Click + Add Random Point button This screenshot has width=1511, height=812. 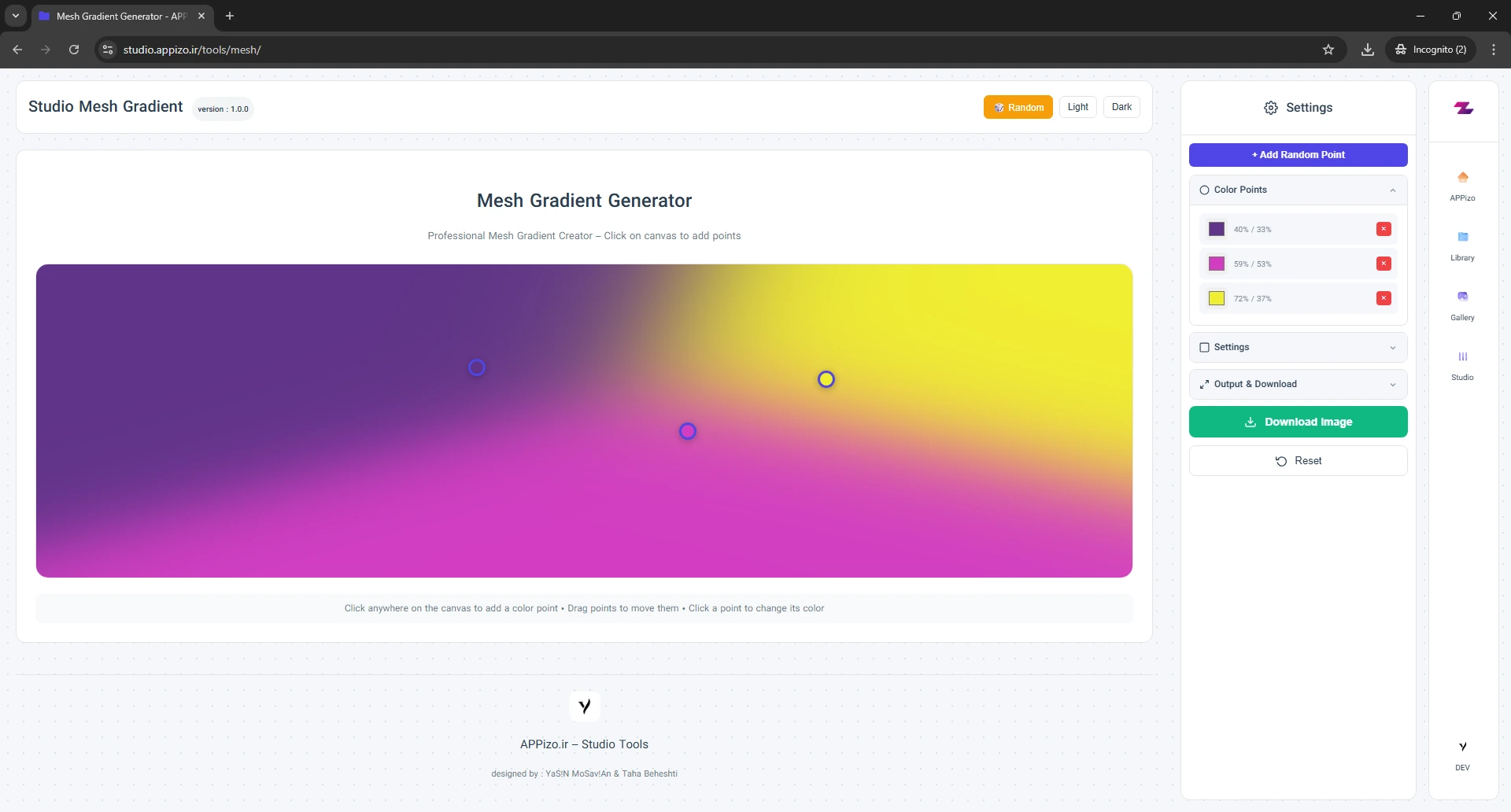(x=1299, y=155)
